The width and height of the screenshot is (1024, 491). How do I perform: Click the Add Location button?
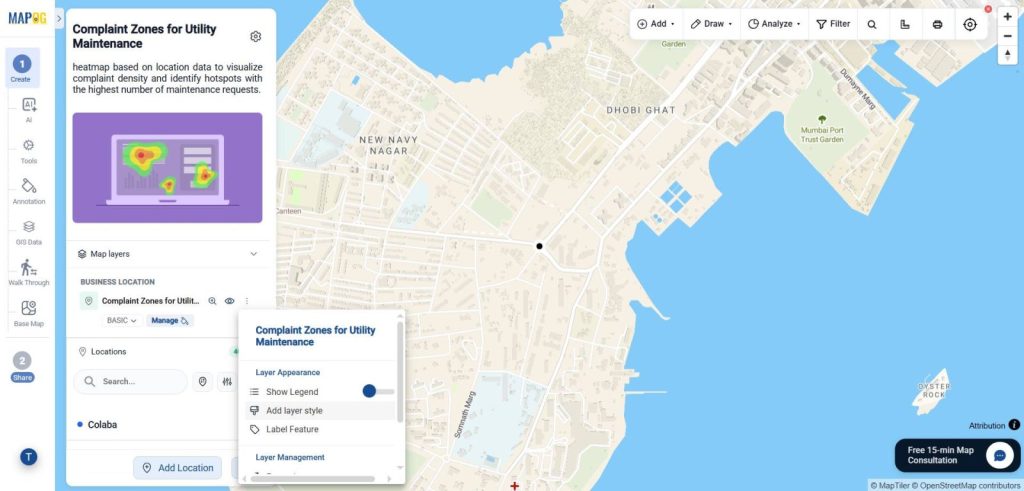click(x=178, y=467)
